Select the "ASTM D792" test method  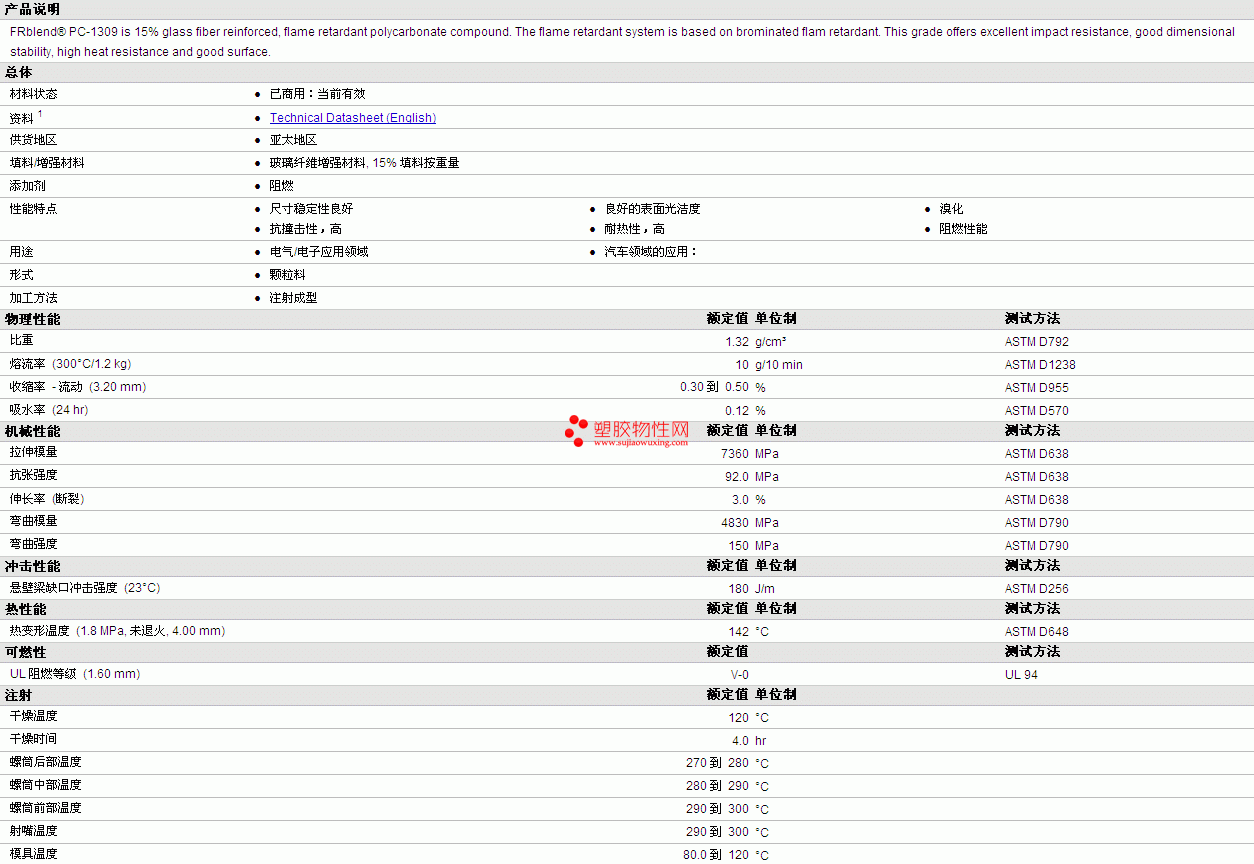(x=1037, y=342)
